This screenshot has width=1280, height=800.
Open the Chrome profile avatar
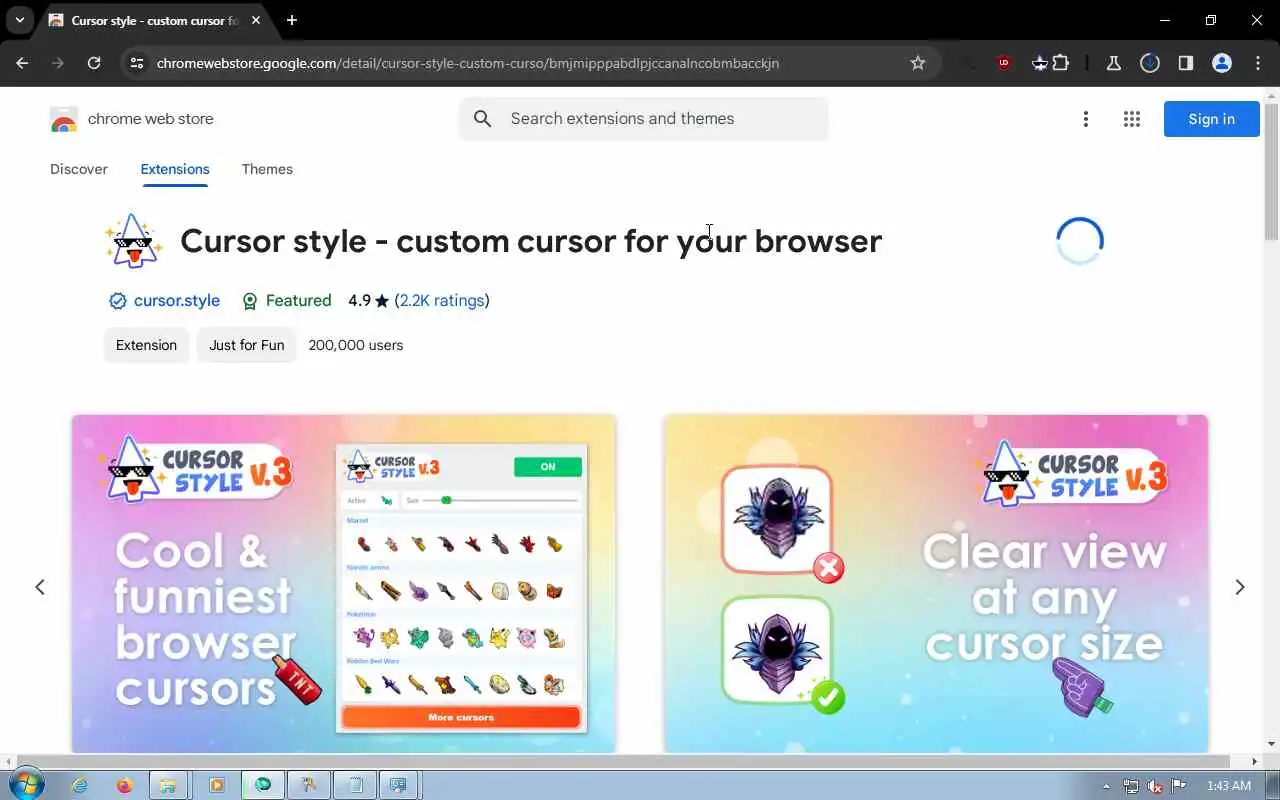[x=1222, y=63]
